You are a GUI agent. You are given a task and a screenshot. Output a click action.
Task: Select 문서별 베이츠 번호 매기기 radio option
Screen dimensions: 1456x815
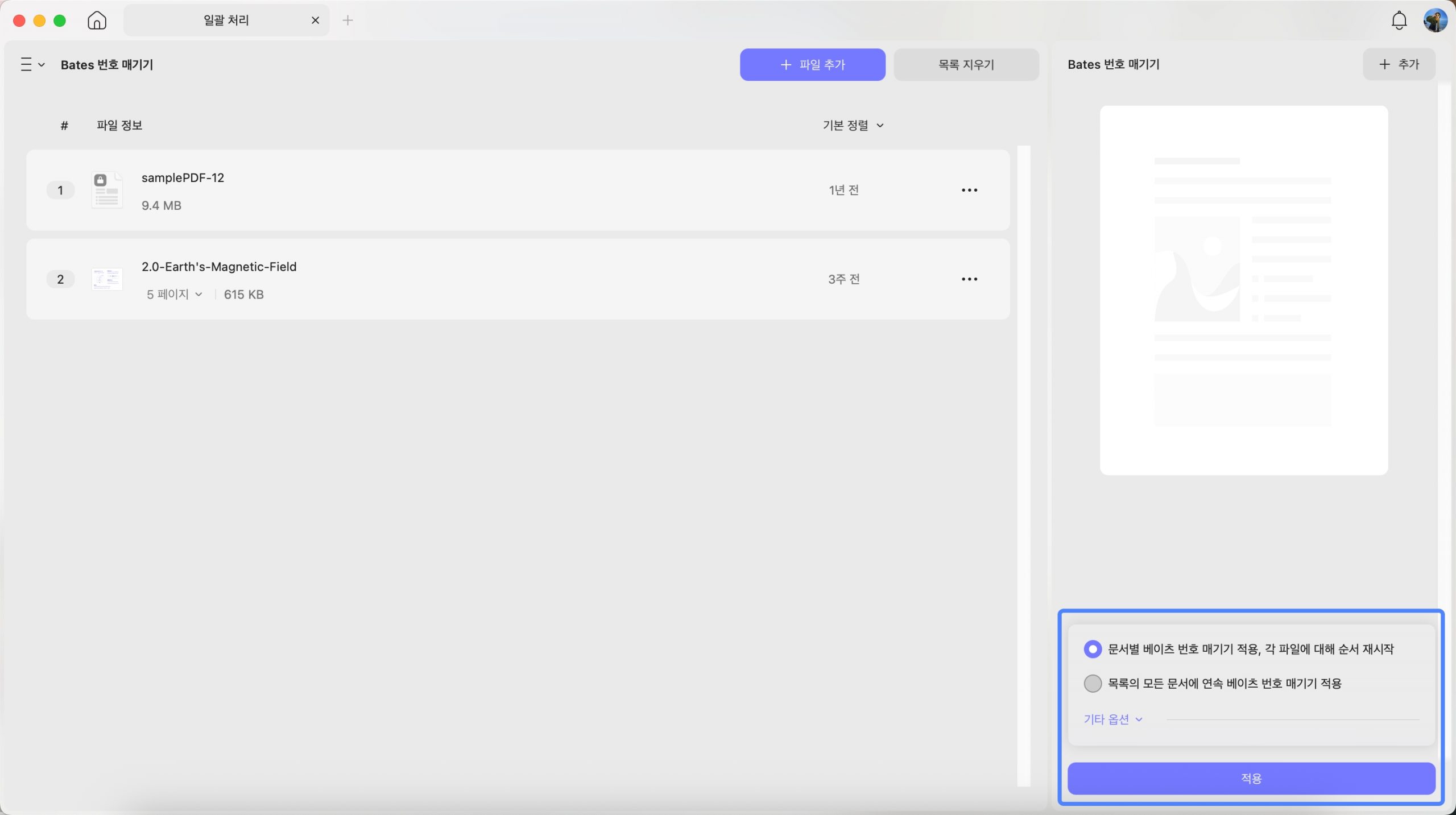click(1092, 649)
